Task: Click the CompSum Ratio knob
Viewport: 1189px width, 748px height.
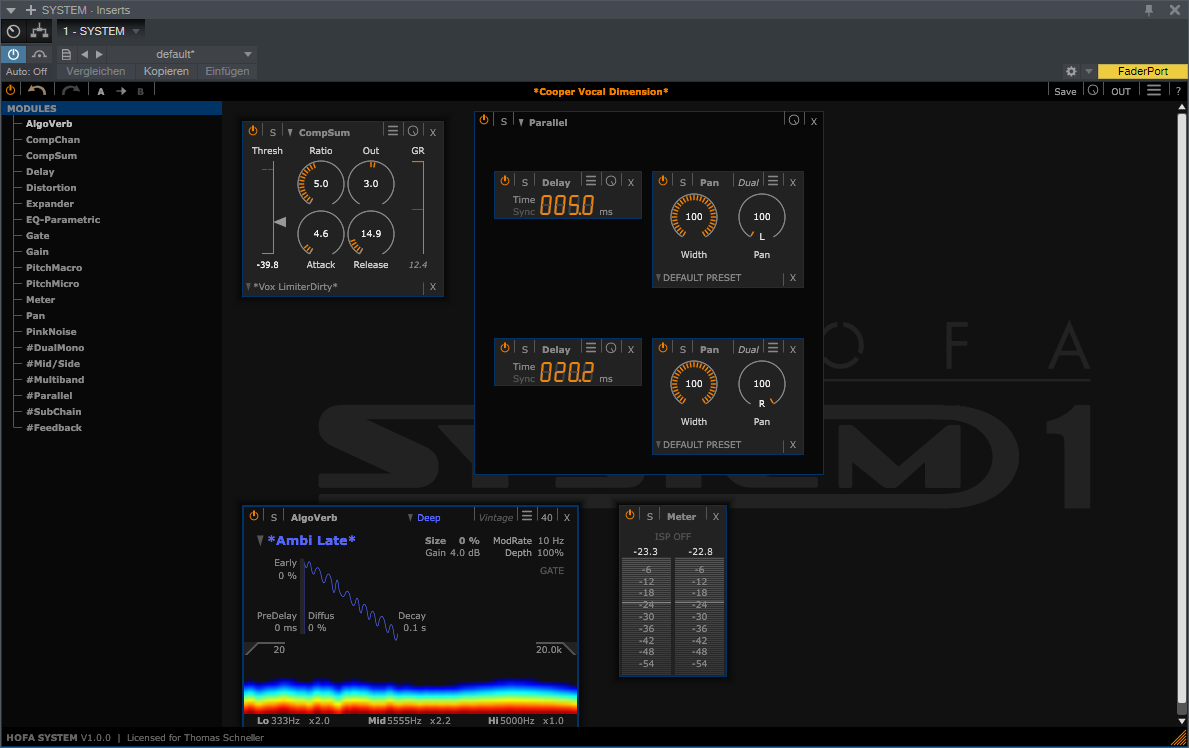Action: coord(321,184)
